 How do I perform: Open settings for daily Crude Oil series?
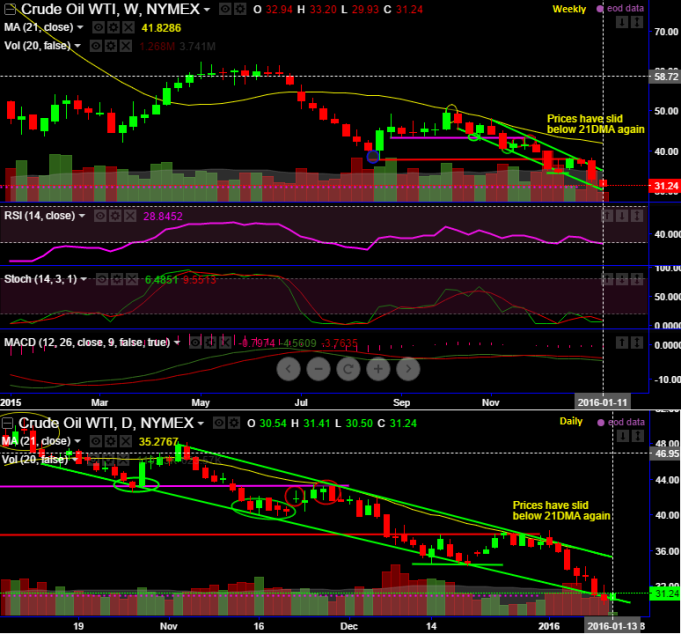coord(234,423)
